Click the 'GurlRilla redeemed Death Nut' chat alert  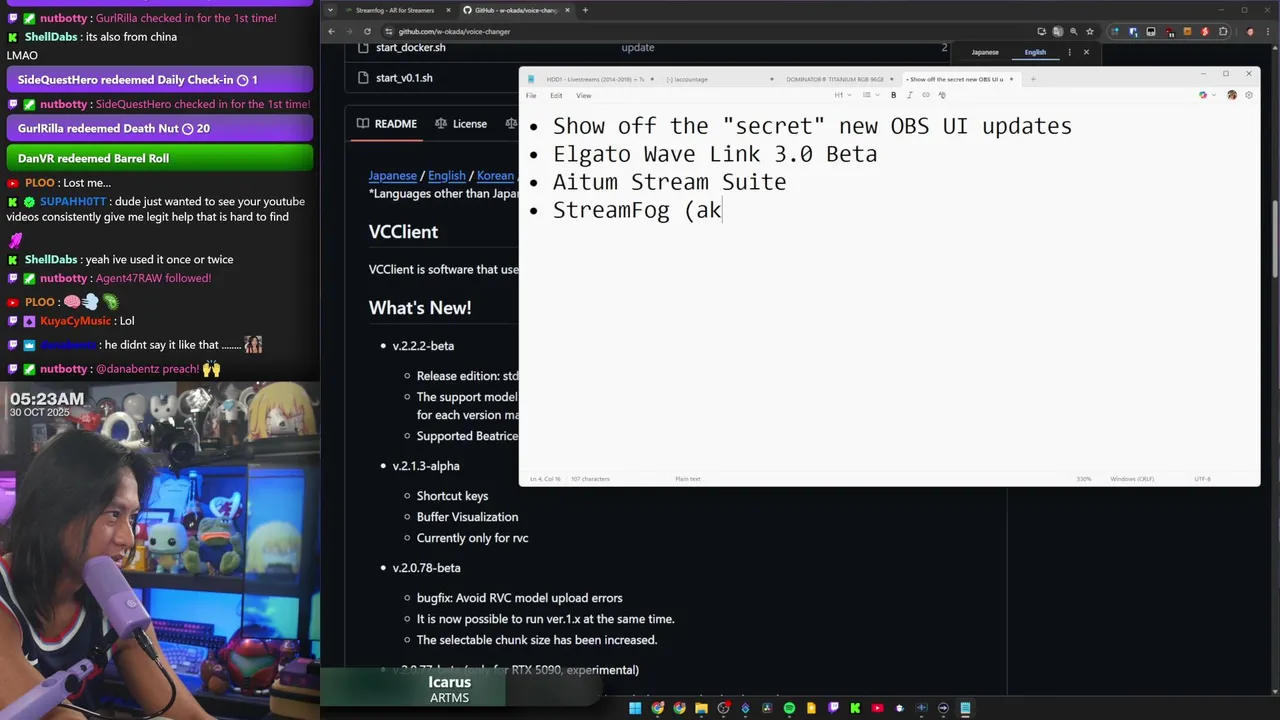pyautogui.click(x=160, y=128)
